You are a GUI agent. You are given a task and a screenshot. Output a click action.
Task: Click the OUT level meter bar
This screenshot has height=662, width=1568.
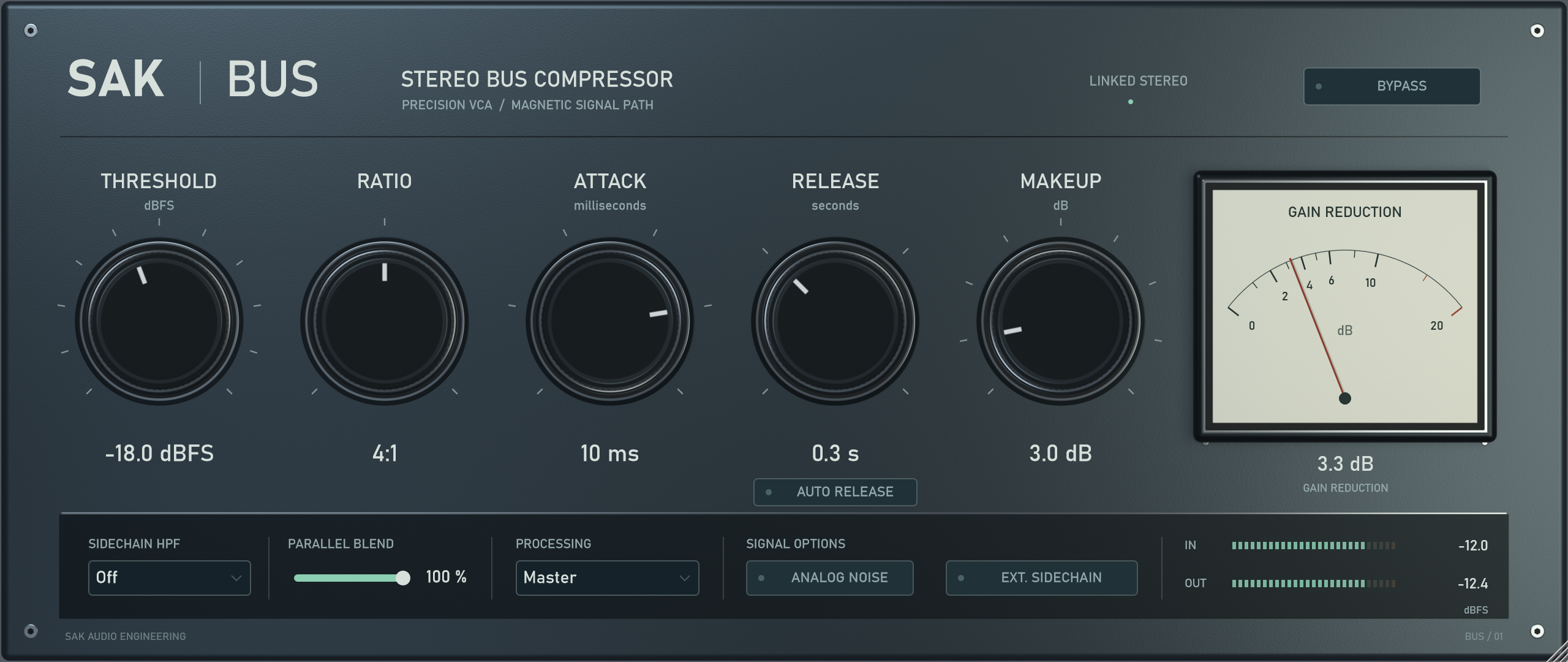point(1314,584)
